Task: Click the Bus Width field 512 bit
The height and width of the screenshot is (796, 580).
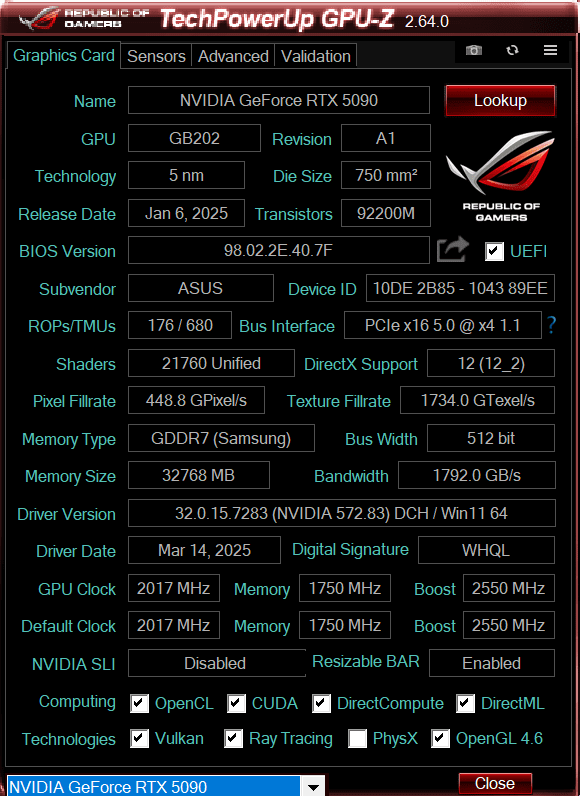Action: point(491,438)
